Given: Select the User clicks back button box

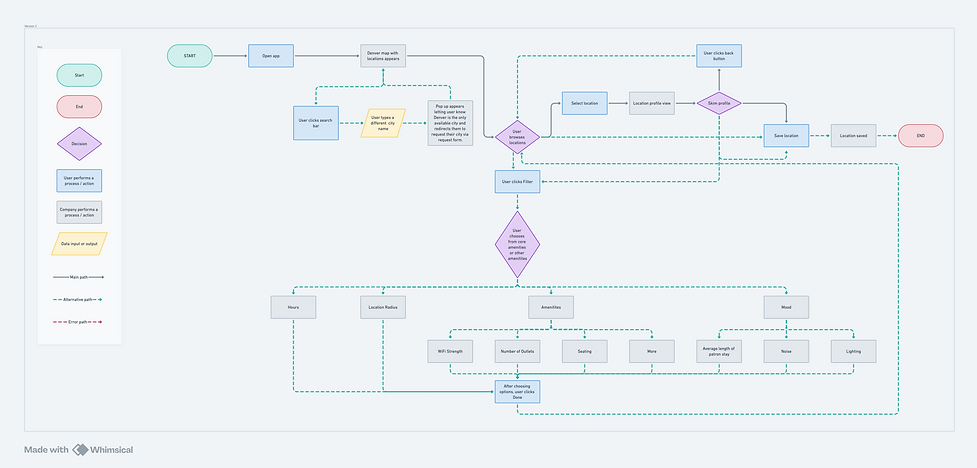Looking at the screenshot, I should tap(719, 55).
